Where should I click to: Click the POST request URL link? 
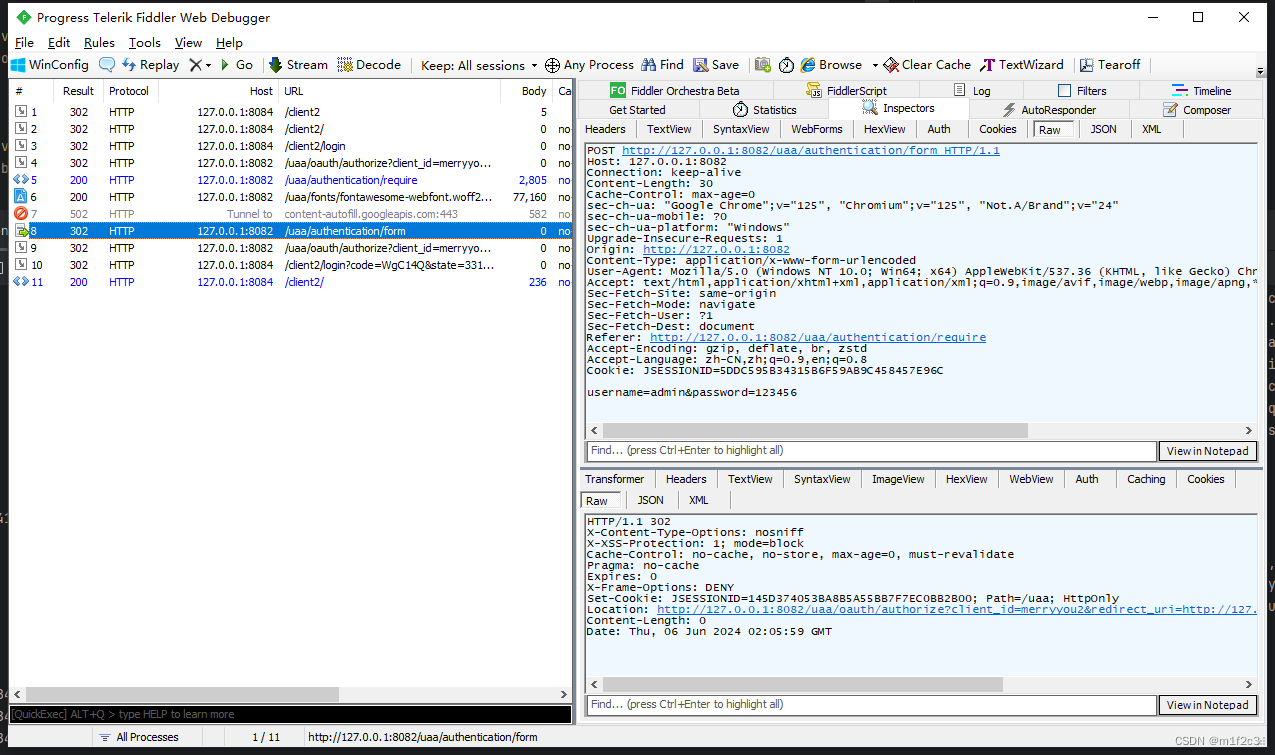pyautogui.click(x=810, y=151)
